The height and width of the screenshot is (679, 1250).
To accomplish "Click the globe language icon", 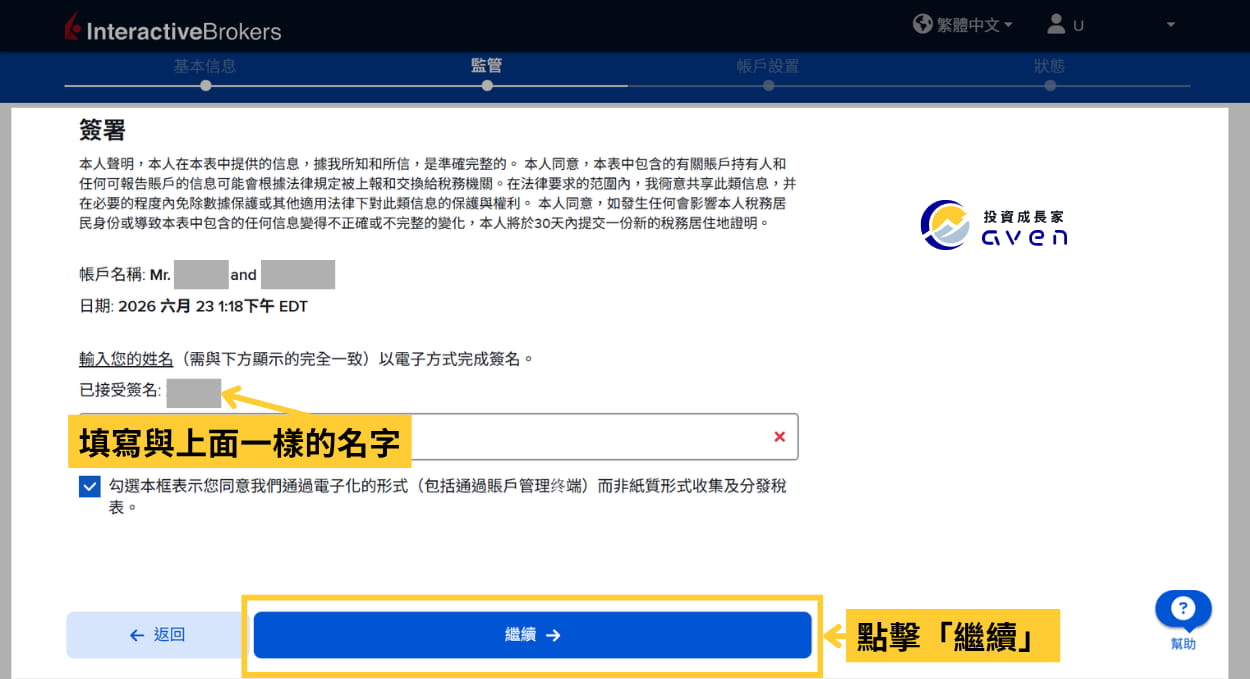I will (x=922, y=24).
